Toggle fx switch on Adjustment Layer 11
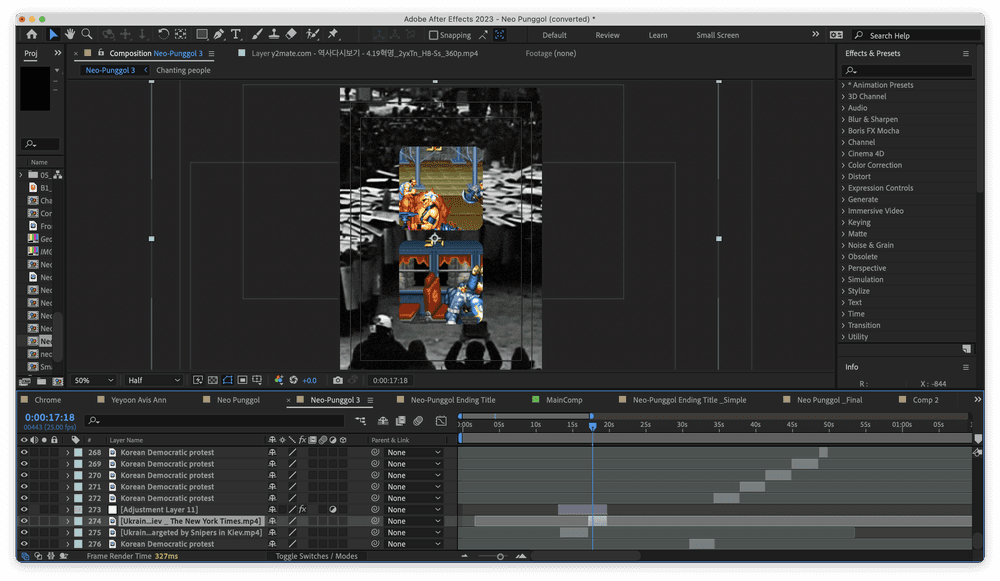 tap(302, 510)
